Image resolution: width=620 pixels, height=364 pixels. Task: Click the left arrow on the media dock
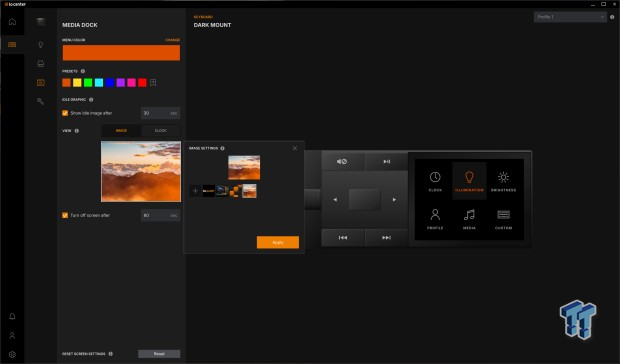[335, 200]
